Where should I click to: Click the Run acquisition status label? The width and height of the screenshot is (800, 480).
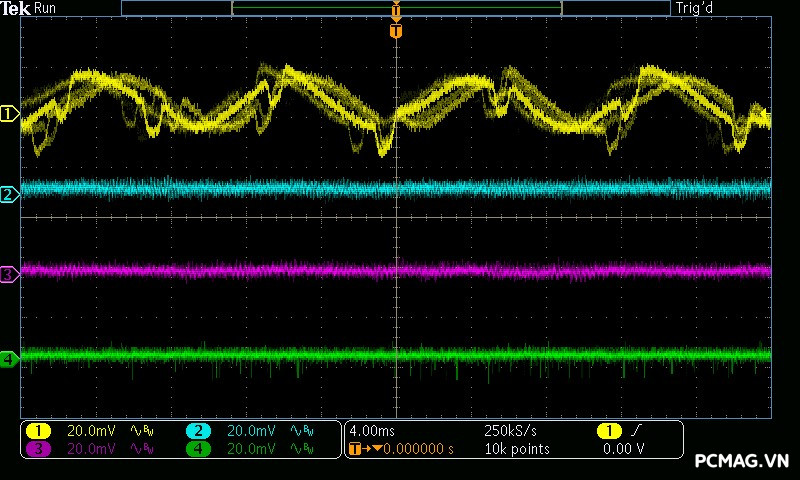45,8
